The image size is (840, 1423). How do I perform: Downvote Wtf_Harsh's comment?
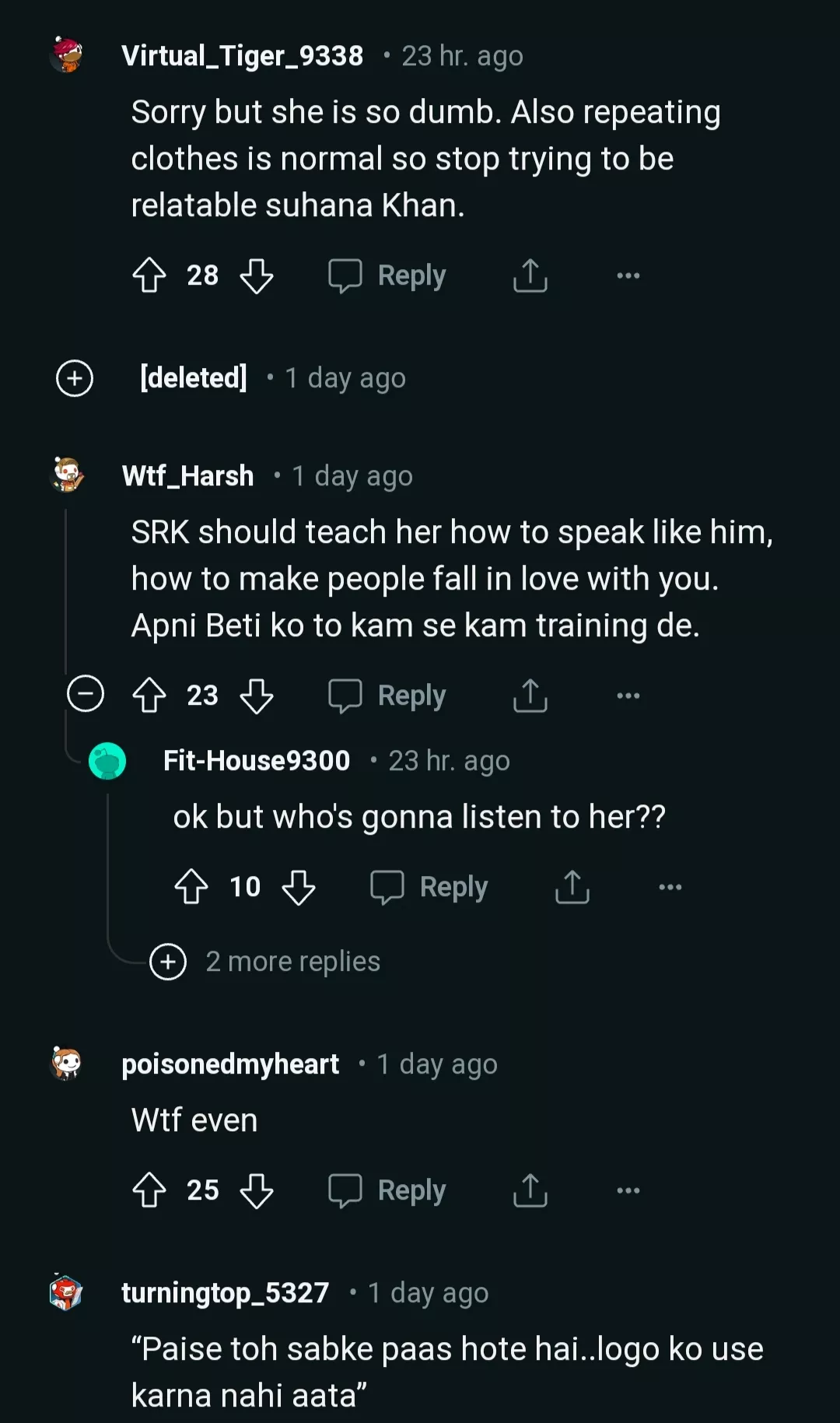coord(256,696)
